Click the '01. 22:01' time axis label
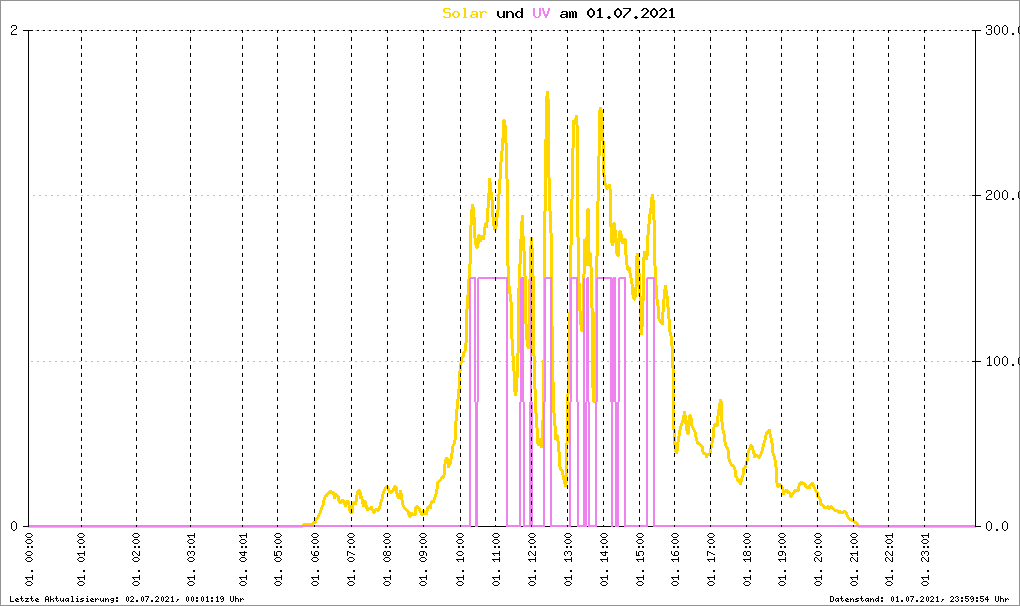Screen dimensions: 1020x606 (x=889, y=560)
